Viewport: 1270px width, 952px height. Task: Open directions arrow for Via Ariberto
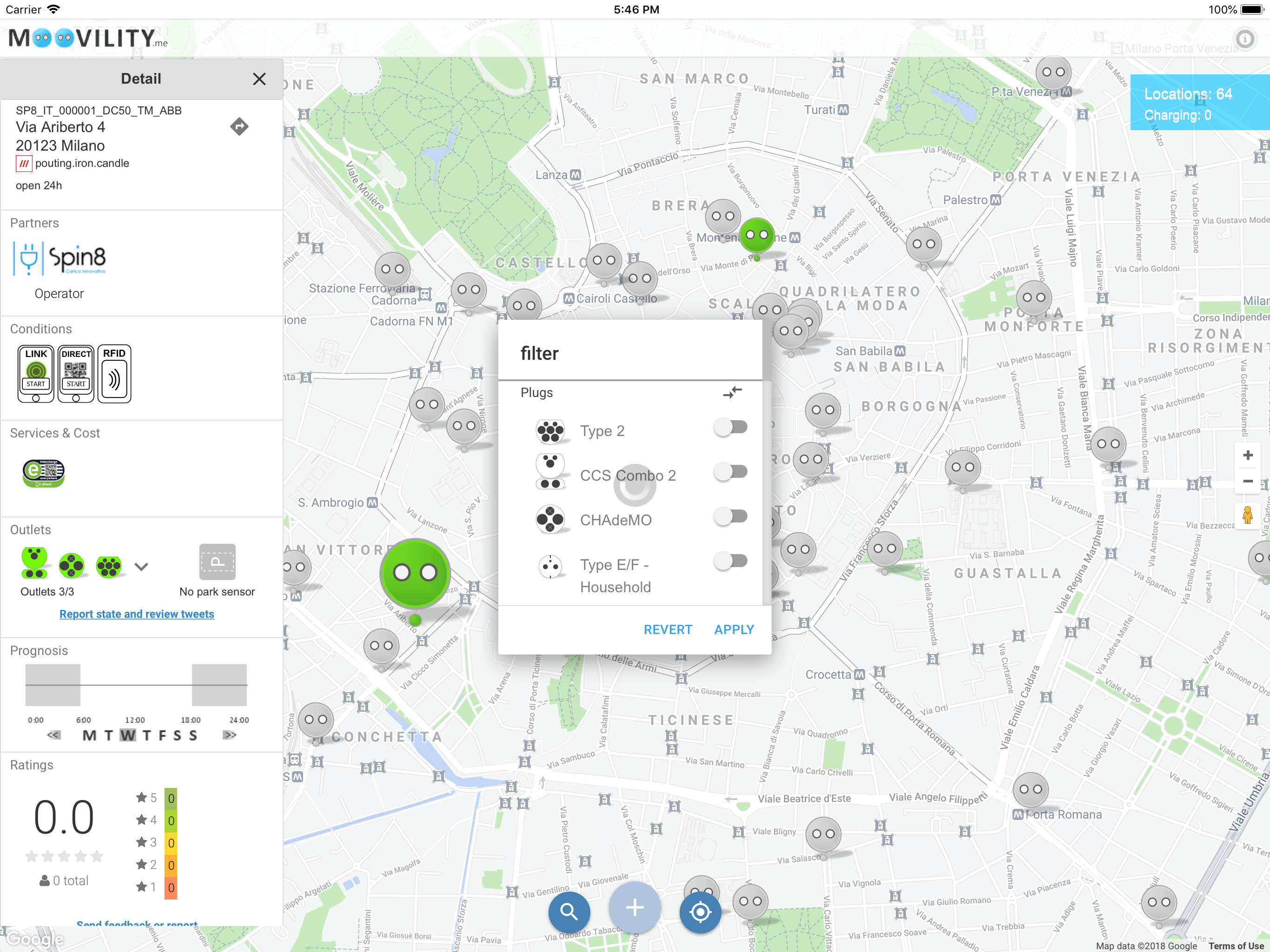pos(239,126)
